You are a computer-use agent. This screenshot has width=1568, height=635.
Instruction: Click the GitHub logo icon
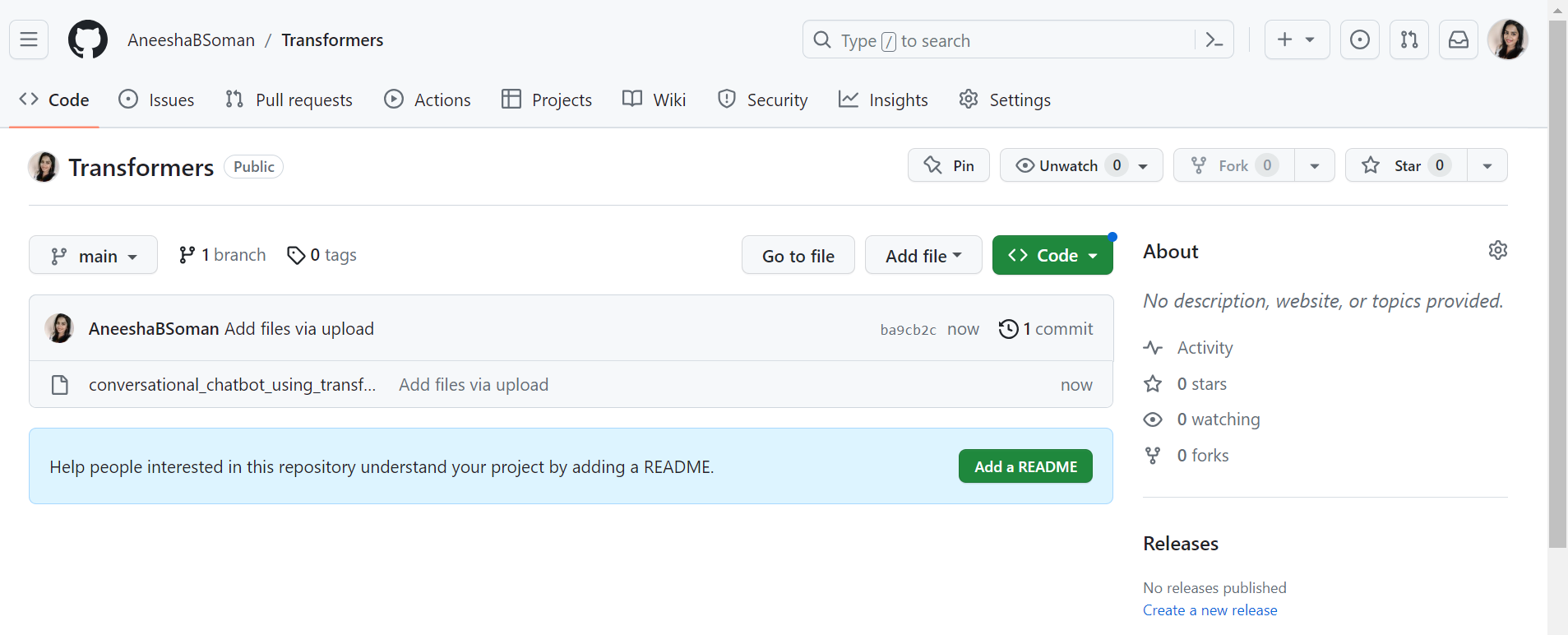(x=87, y=39)
